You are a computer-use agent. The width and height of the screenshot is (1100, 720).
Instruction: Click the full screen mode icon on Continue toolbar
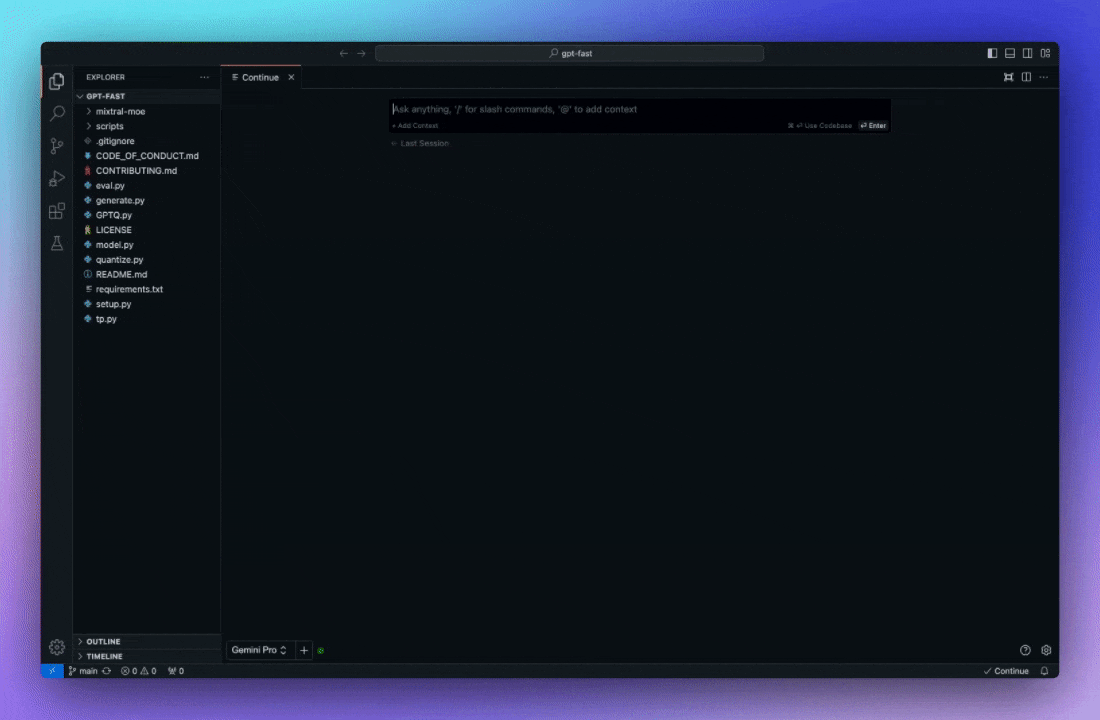click(x=1008, y=77)
